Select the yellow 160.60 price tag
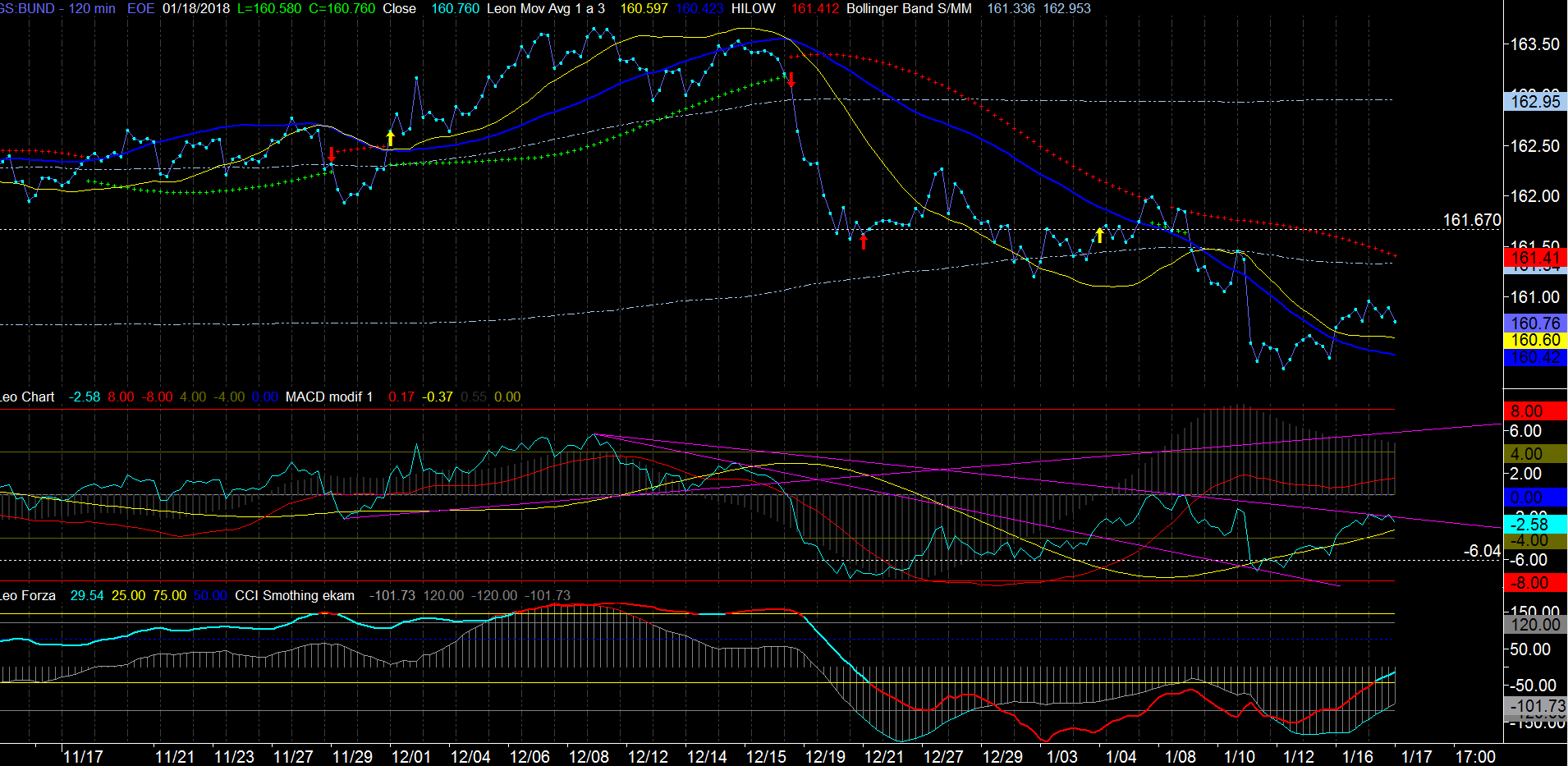Image resolution: width=1568 pixels, height=766 pixels. click(1535, 340)
